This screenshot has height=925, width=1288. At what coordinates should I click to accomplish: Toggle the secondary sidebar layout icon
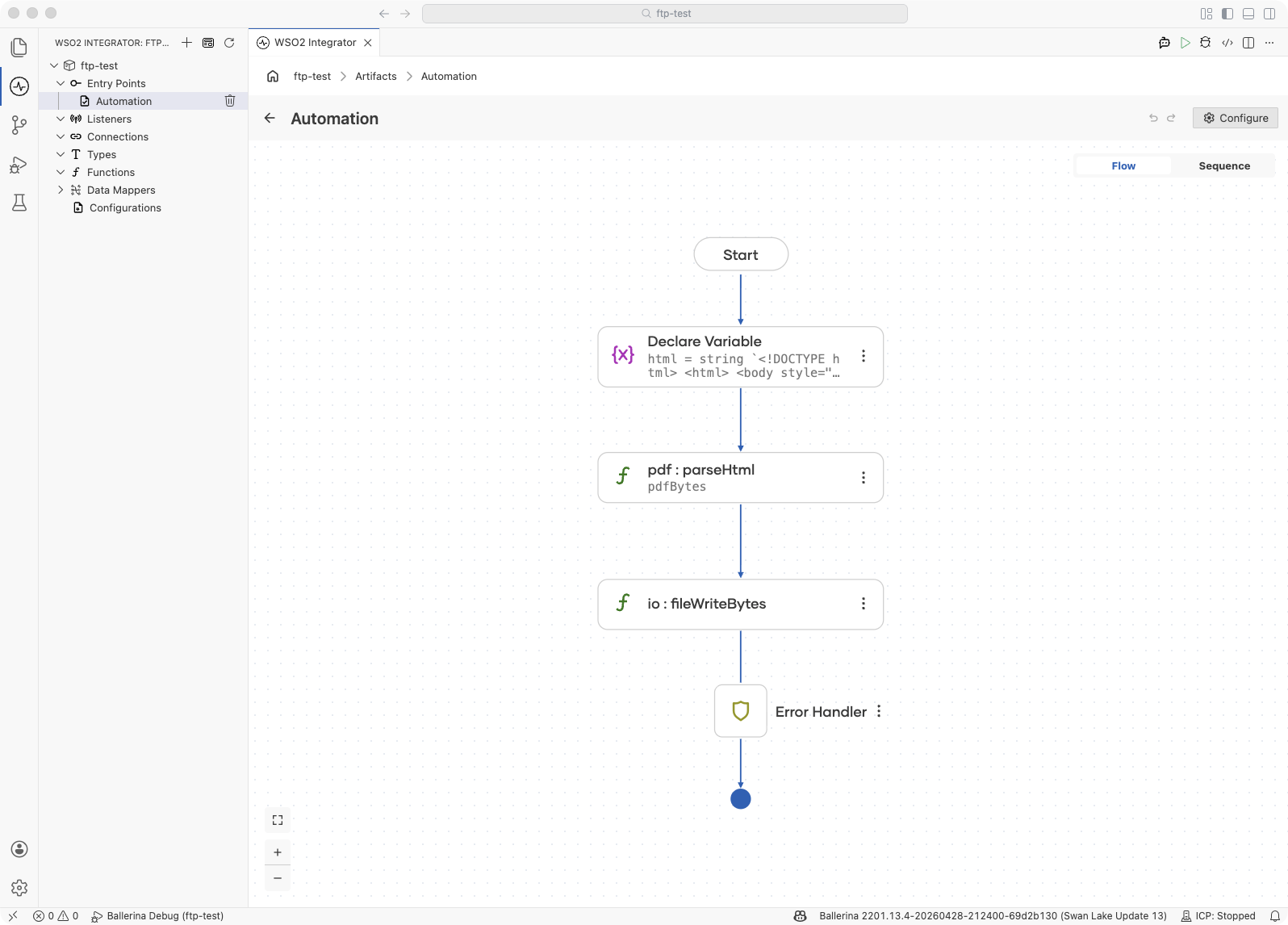pos(1269,14)
